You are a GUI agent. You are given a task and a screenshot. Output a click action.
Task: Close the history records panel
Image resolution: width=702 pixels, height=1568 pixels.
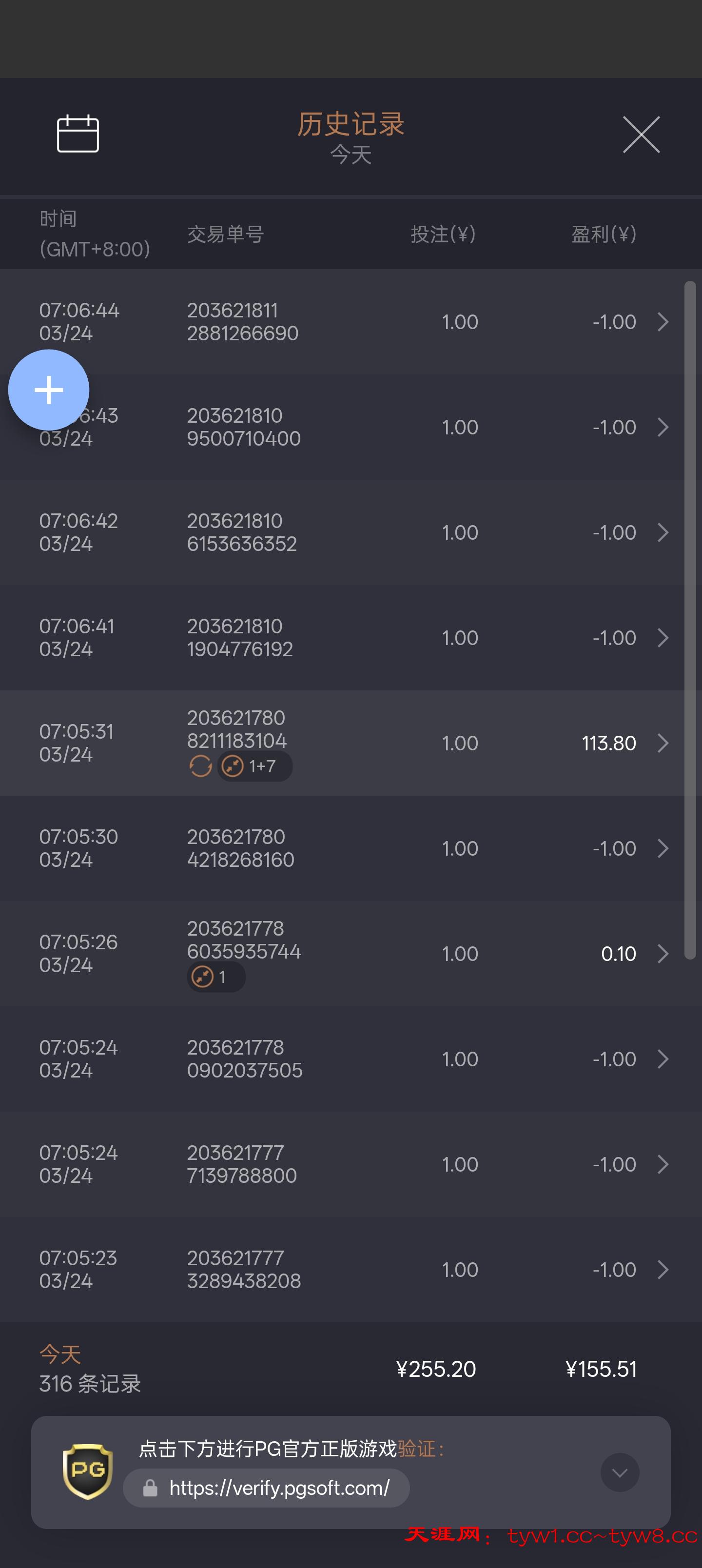(641, 135)
